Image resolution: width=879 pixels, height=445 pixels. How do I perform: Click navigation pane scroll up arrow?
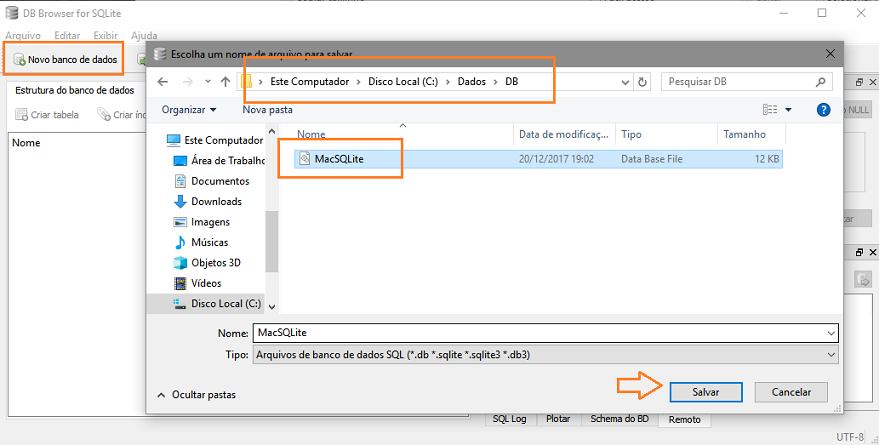pyautogui.click(x=272, y=132)
